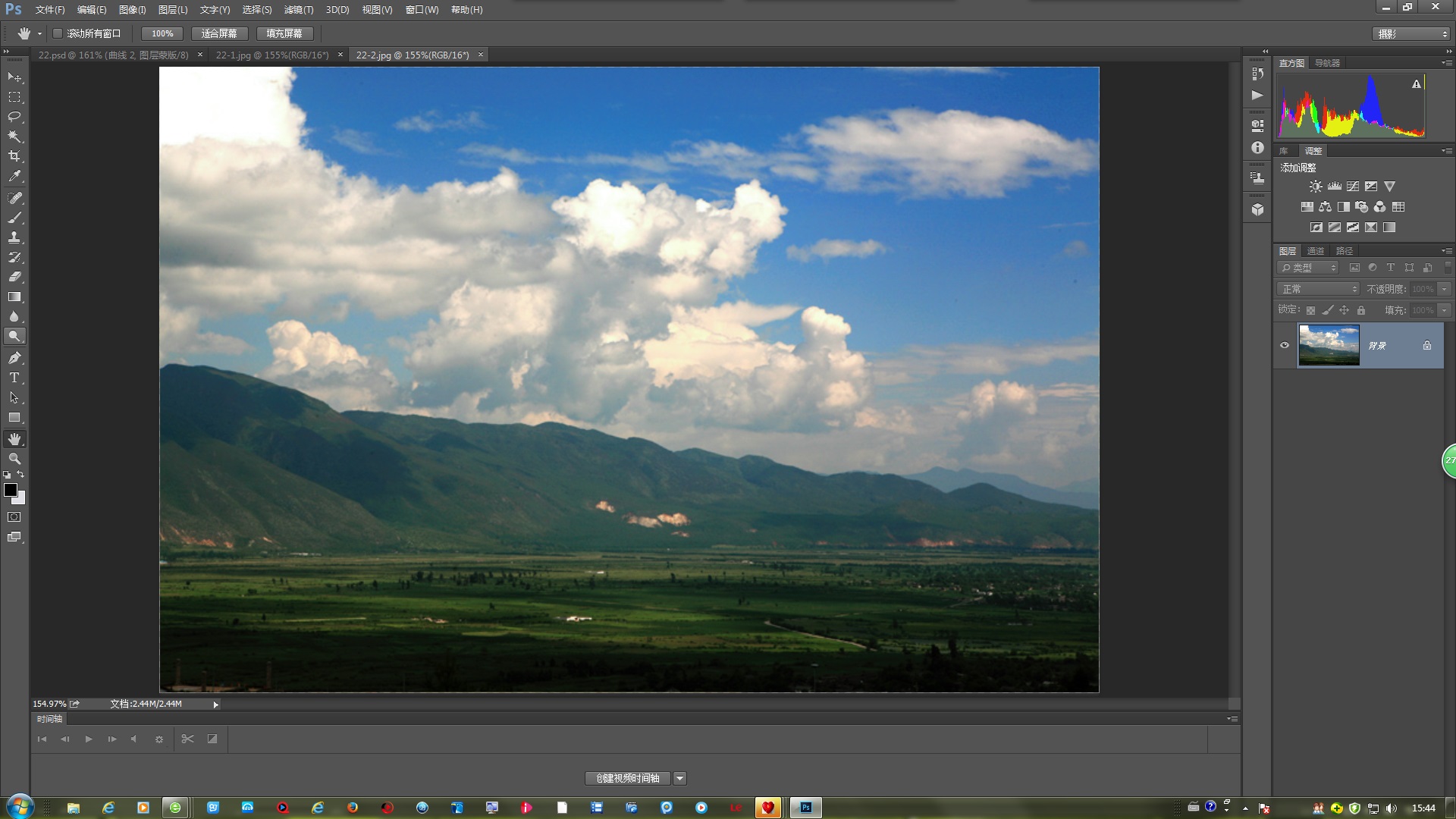This screenshot has height=819, width=1456.
Task: Add a Curves adjustment
Action: [x=1353, y=187]
